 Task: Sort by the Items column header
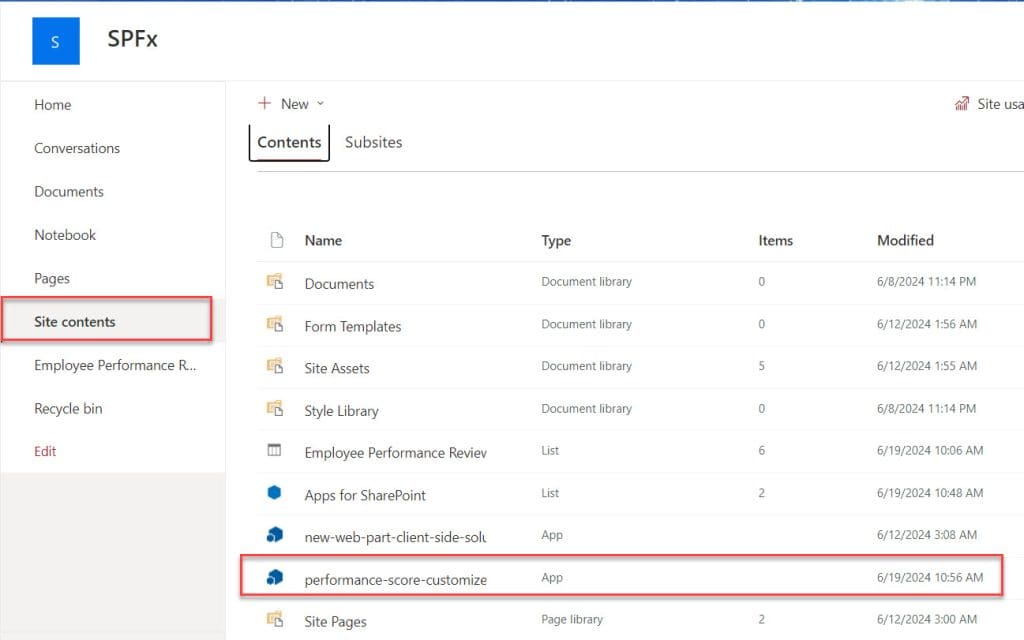pyautogui.click(x=776, y=240)
